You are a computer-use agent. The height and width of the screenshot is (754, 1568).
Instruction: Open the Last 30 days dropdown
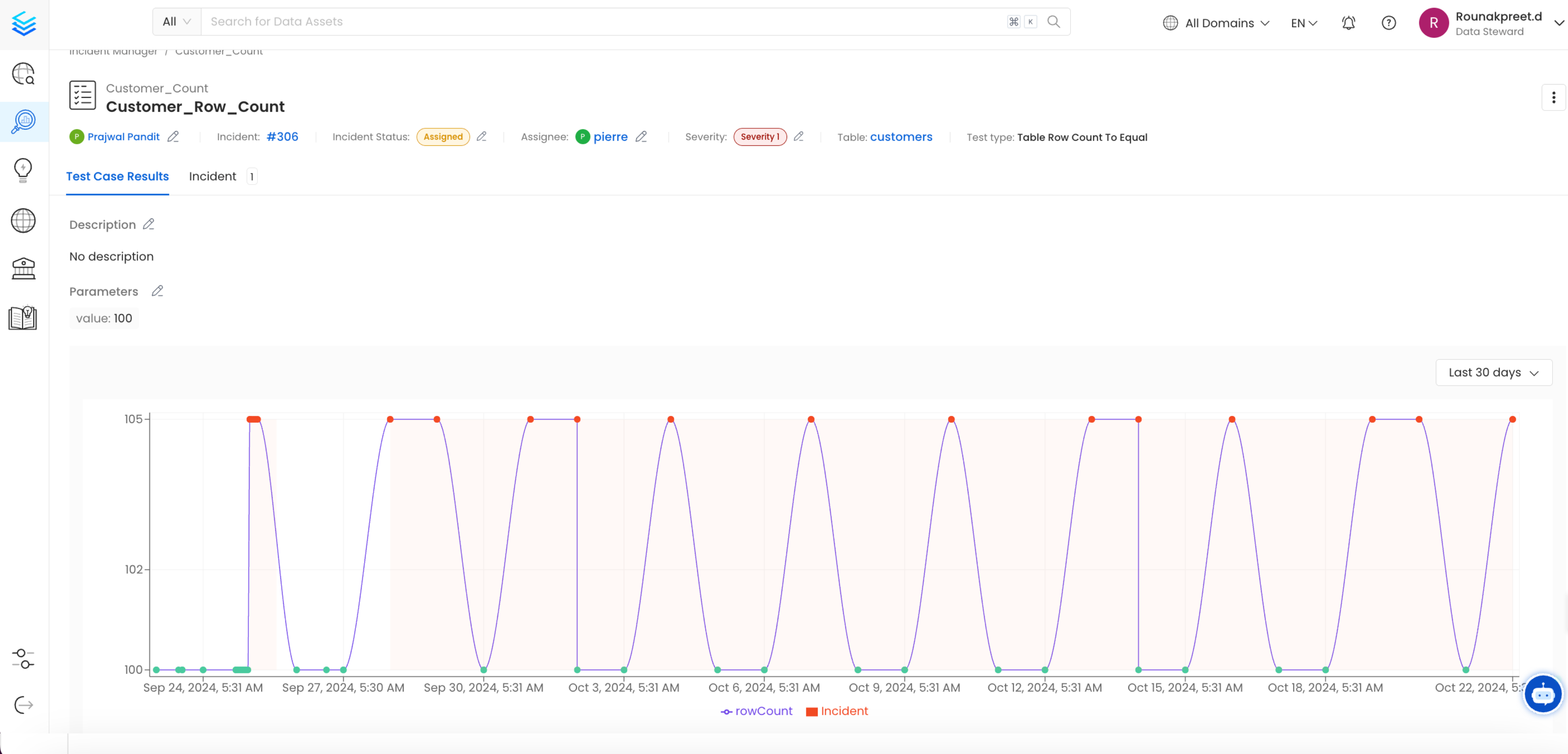pos(1492,372)
